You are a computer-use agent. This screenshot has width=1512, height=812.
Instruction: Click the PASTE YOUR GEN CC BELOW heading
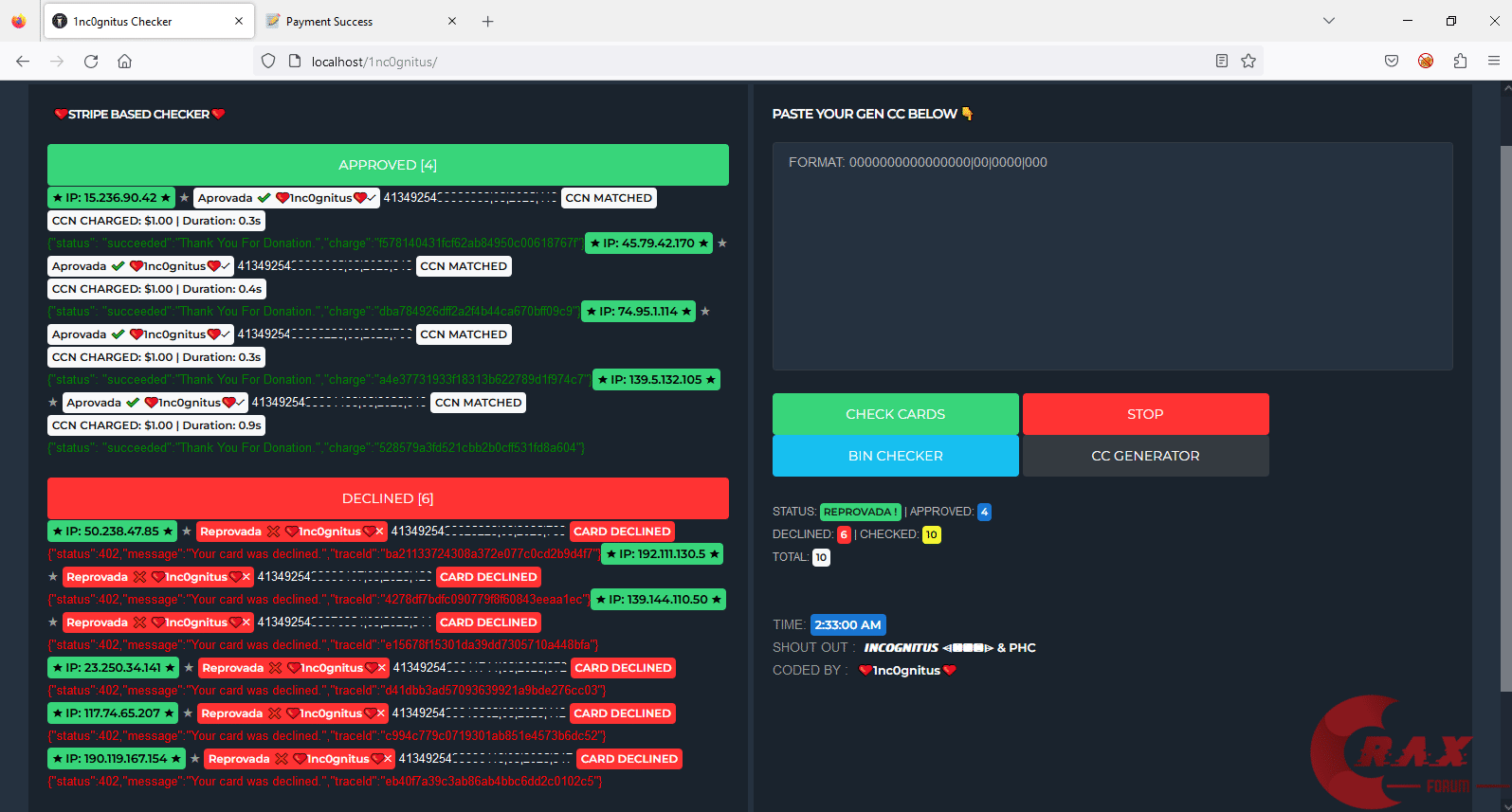tap(872, 114)
